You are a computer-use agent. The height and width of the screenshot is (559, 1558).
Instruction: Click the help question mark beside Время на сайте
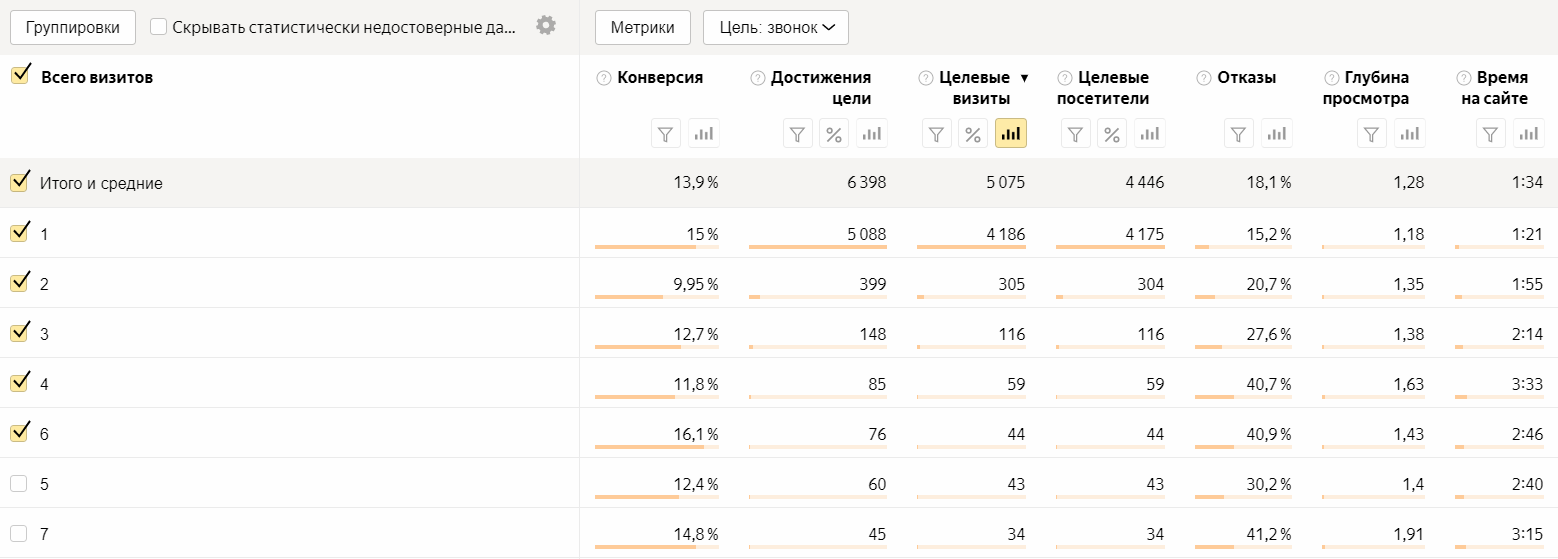pyautogui.click(x=1464, y=77)
